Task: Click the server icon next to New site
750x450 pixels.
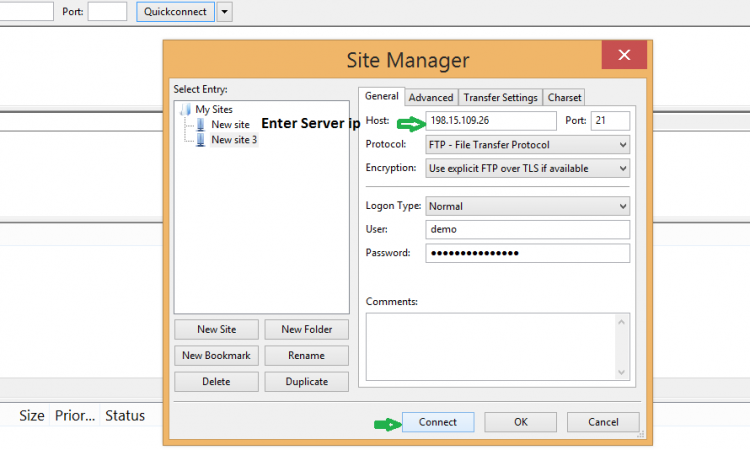Action: click(201, 125)
